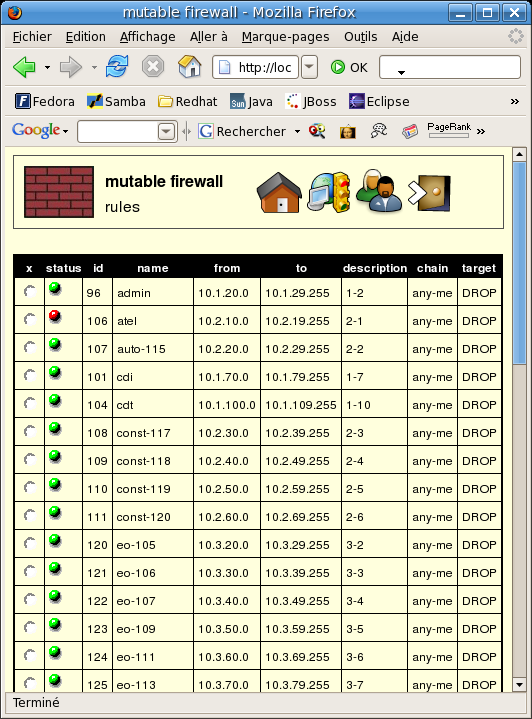Open the house home icon in firewall header
532x719 pixels.
(279, 193)
